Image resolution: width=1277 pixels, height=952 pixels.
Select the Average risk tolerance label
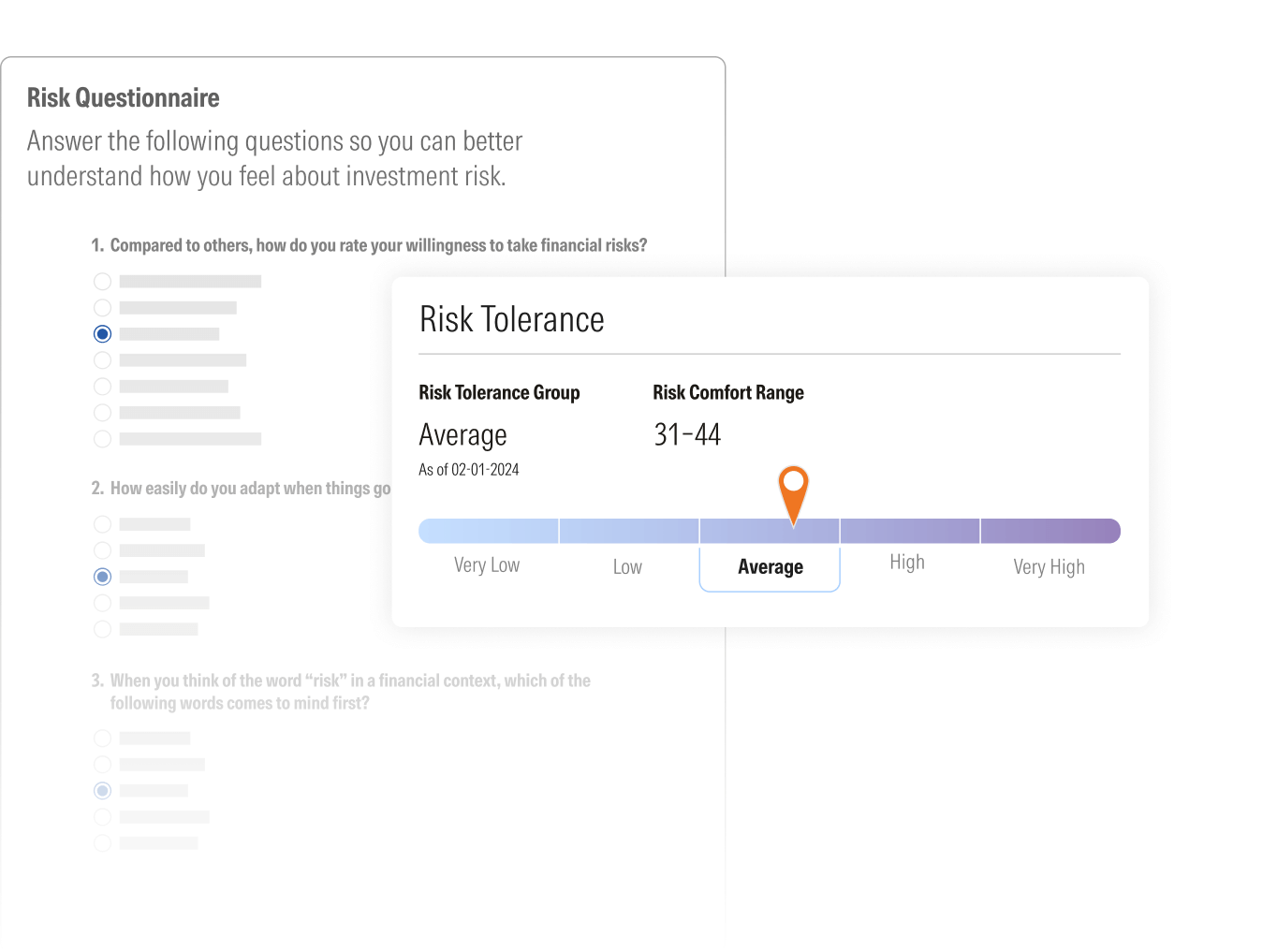(770, 567)
